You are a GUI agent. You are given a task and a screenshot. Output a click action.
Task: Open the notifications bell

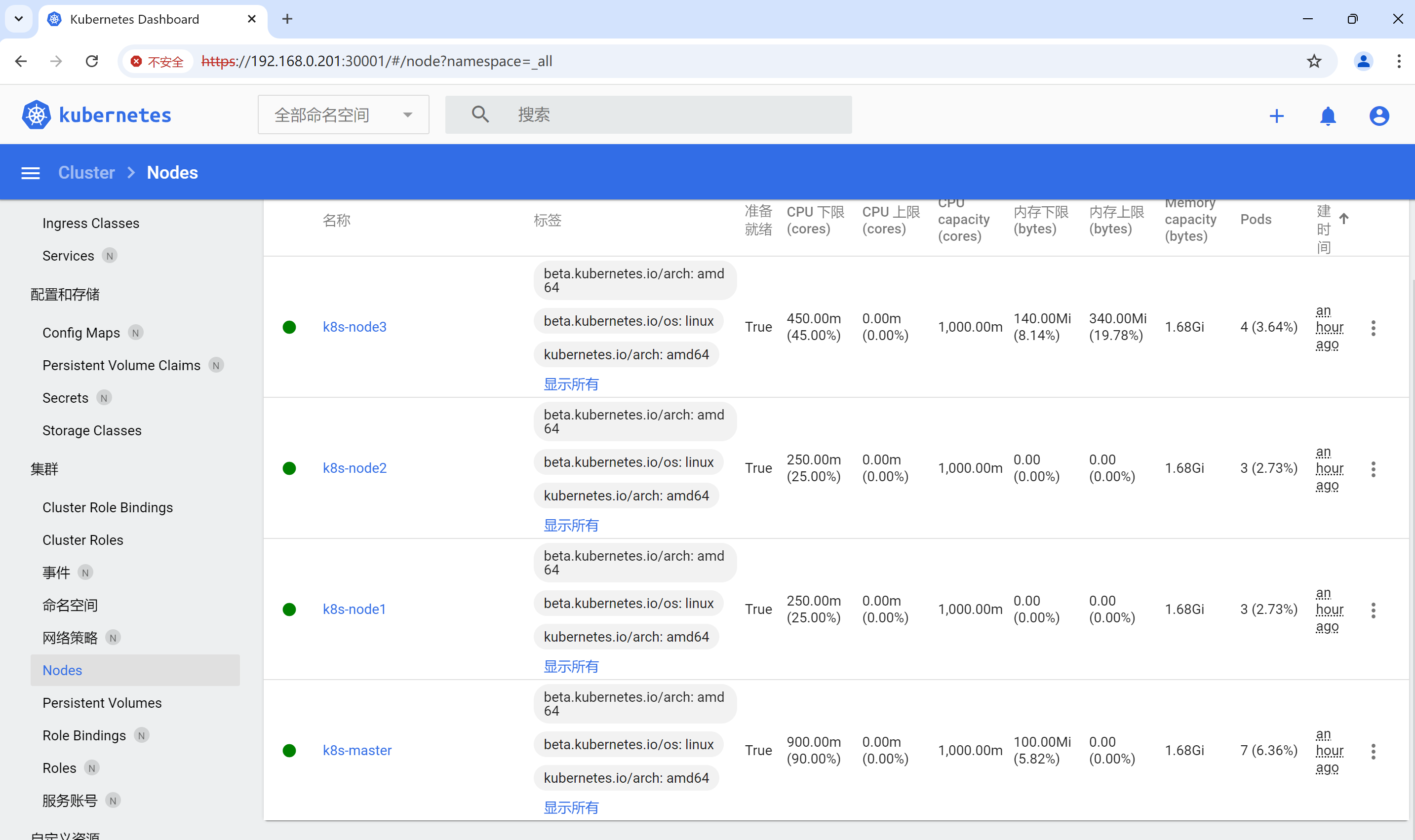pos(1327,116)
